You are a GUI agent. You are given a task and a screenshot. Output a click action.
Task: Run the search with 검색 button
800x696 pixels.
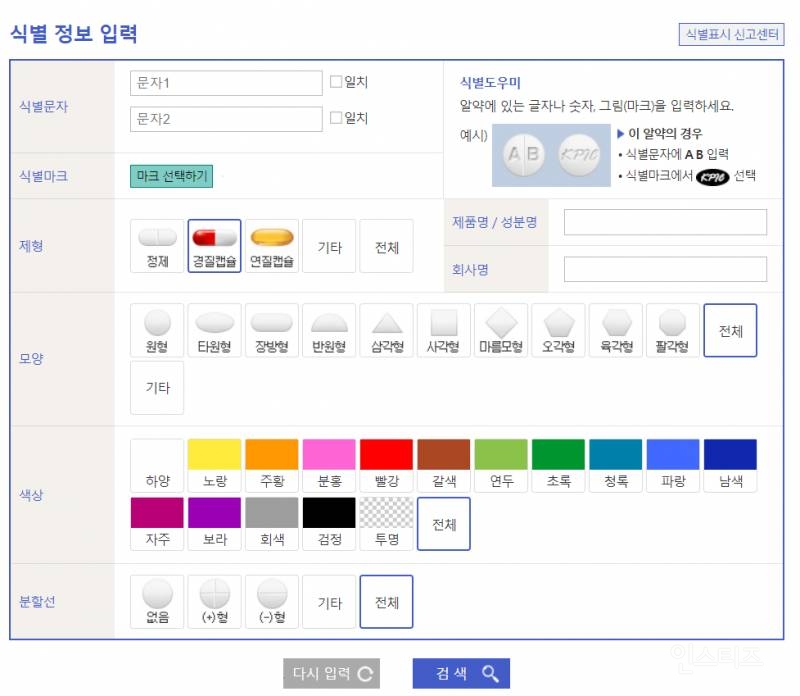pos(461,674)
